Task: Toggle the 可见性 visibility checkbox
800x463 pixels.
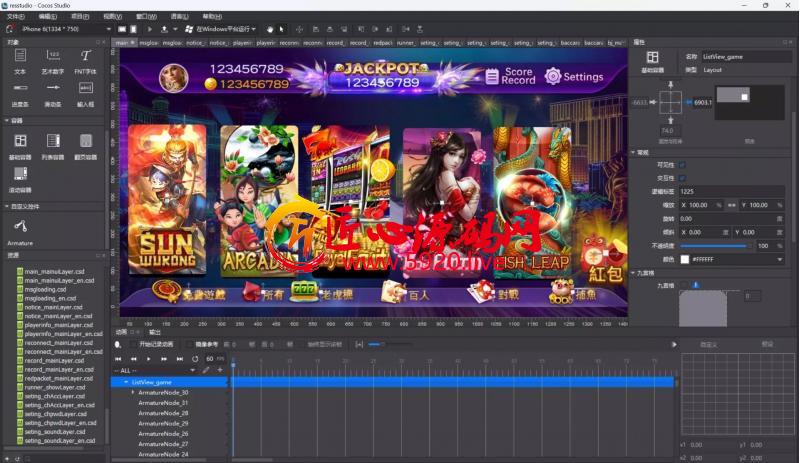Action: point(683,165)
